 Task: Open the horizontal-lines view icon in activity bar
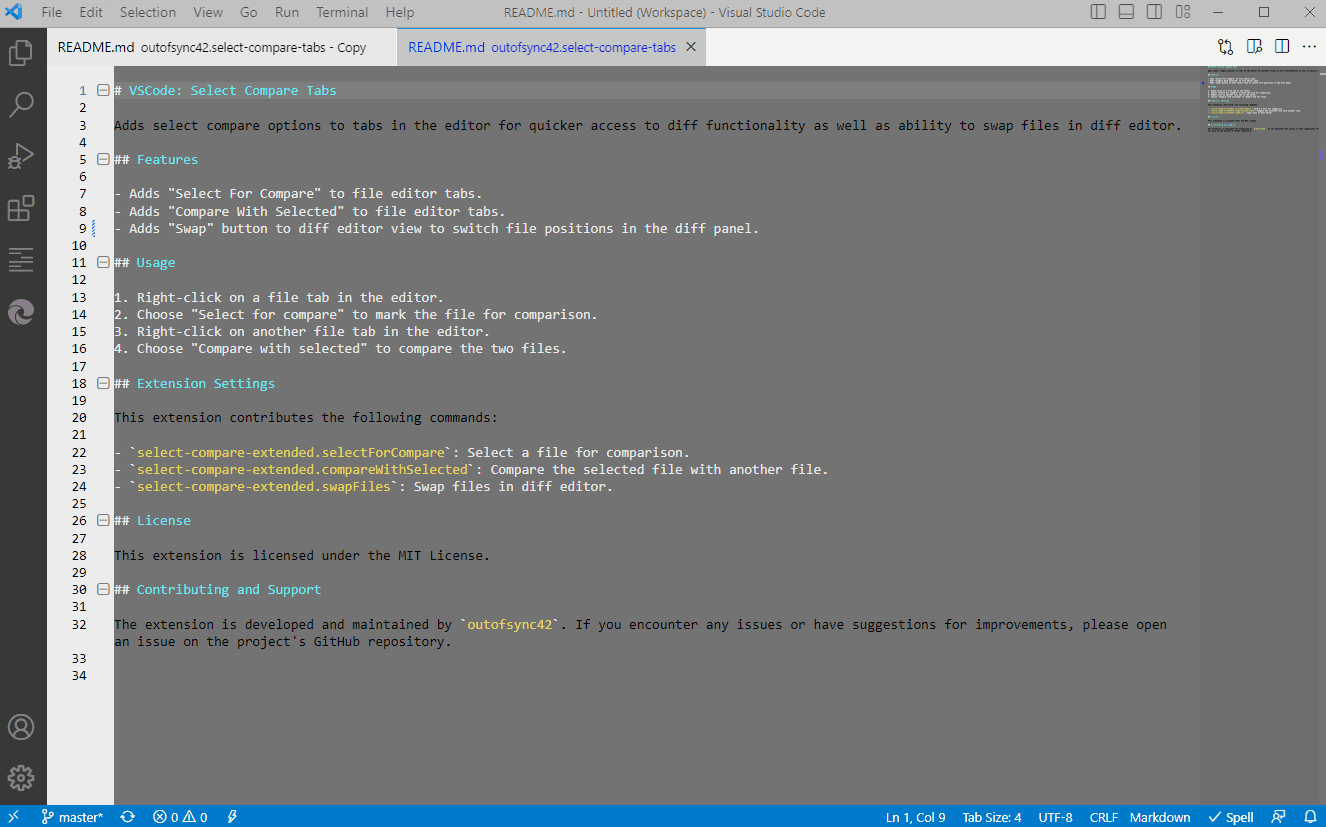(x=21, y=260)
